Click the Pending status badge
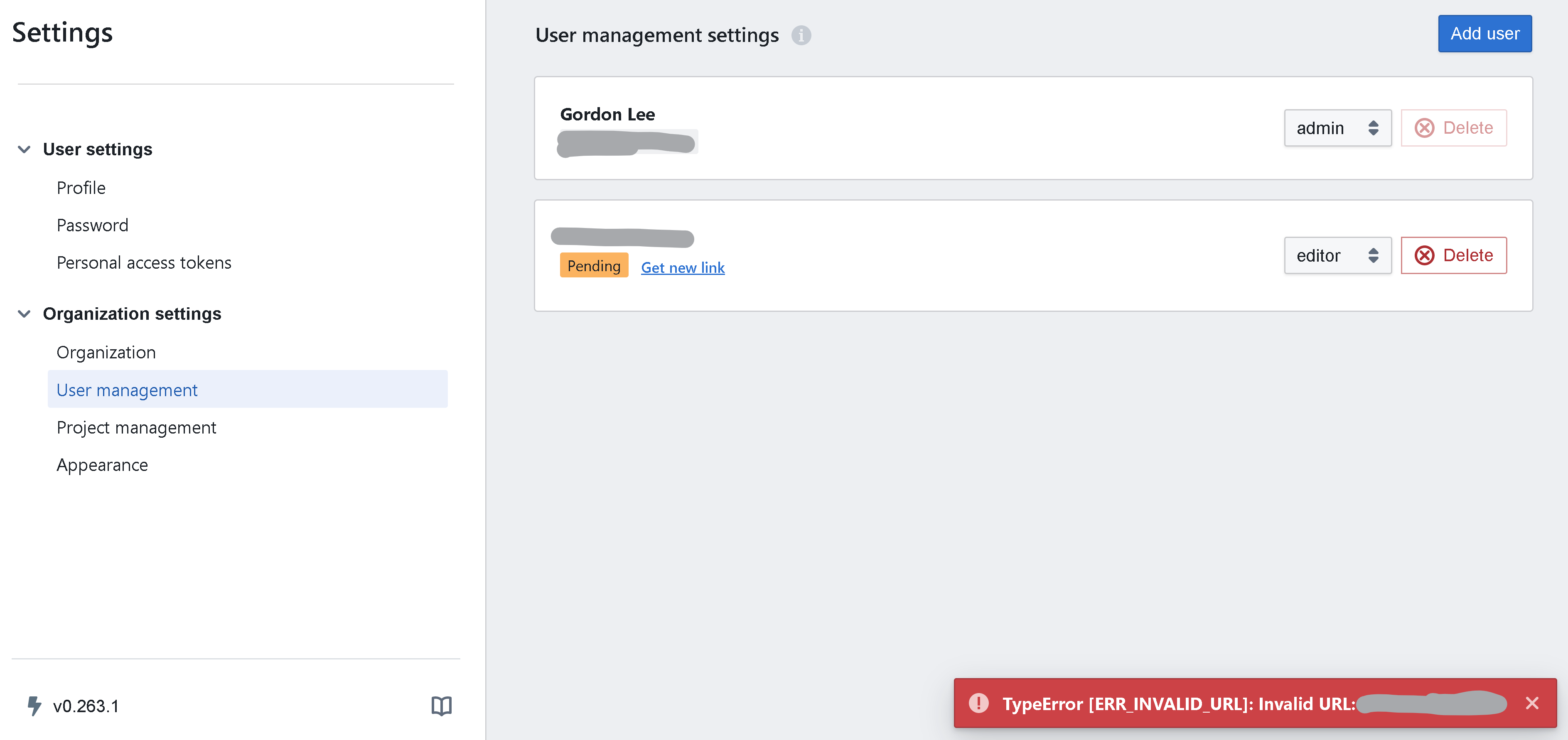The height and width of the screenshot is (740, 1568). tap(594, 265)
